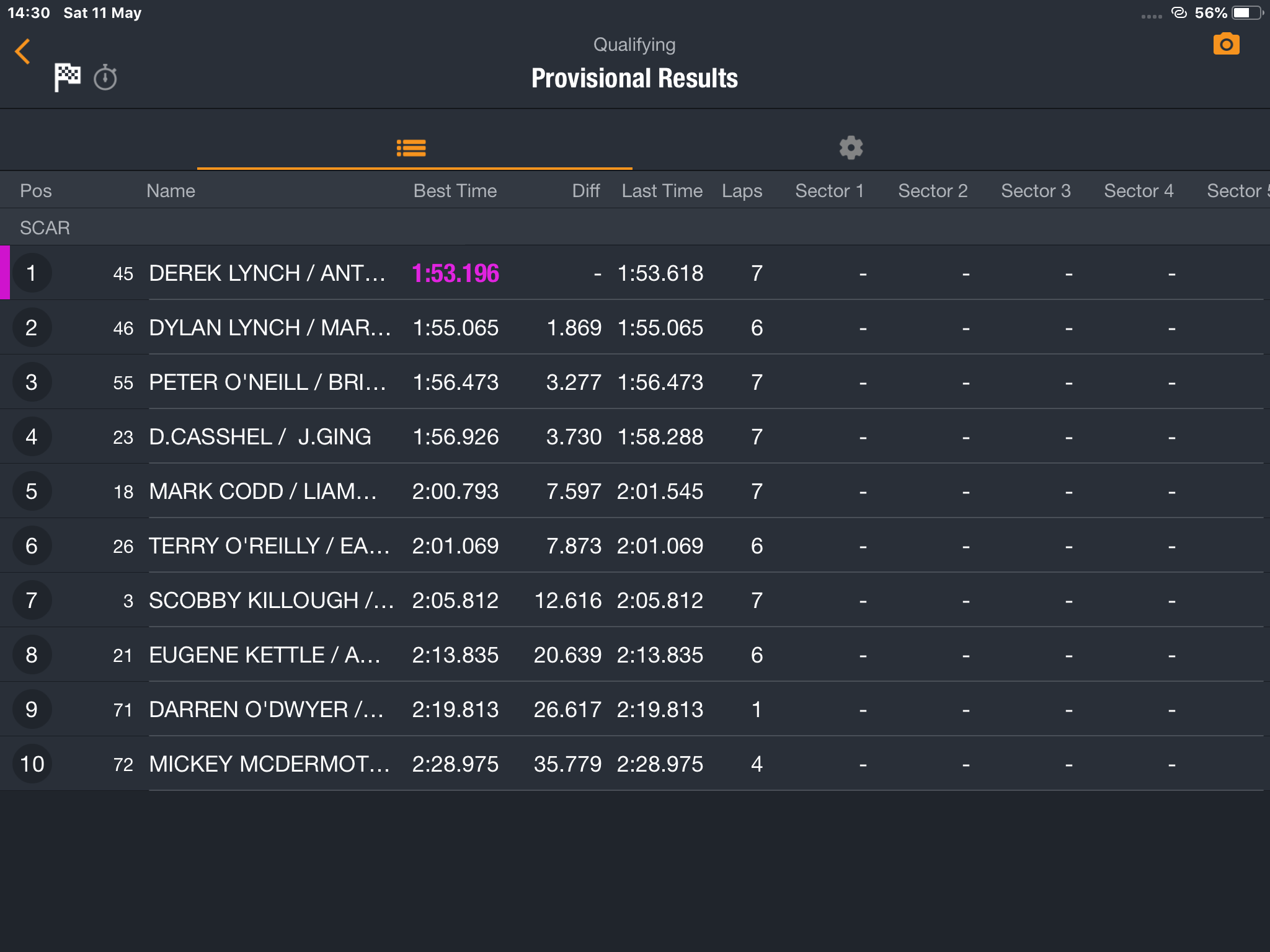Open the settings gear tab

coord(851,148)
